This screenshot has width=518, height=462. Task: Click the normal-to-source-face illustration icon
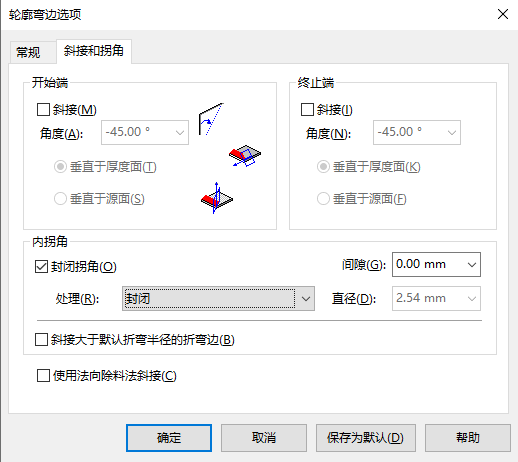pos(217,198)
